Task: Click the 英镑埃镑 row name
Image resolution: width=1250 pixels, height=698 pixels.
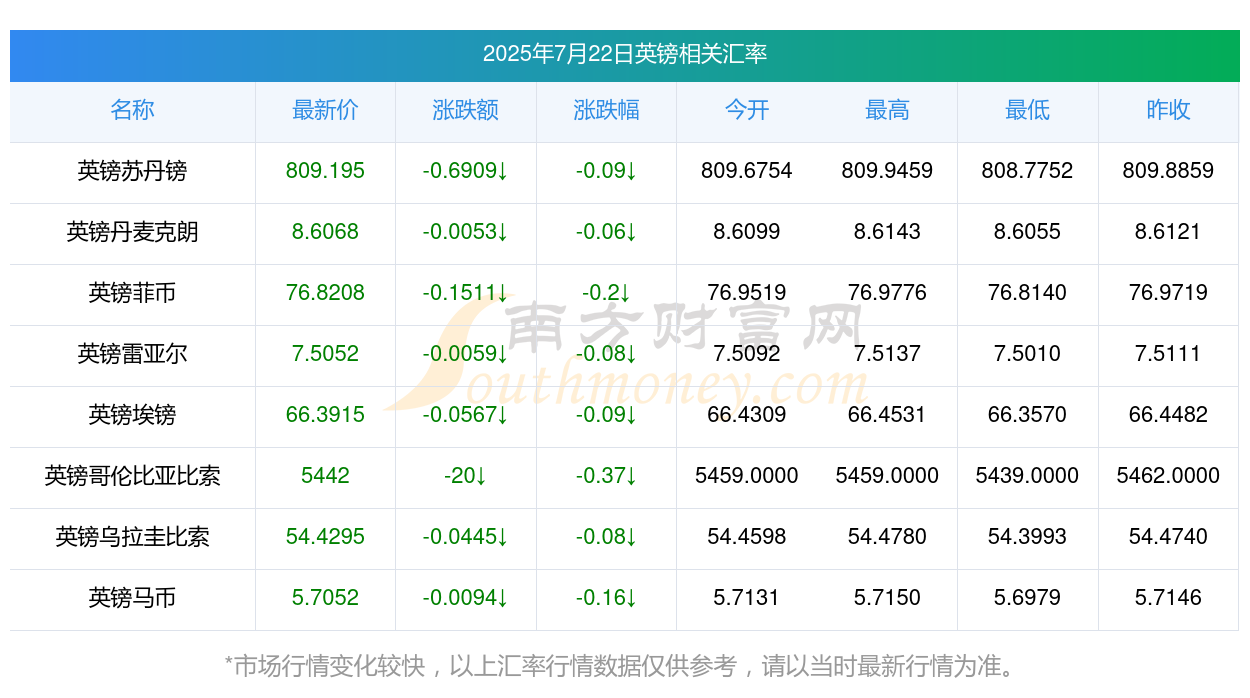Action: (x=132, y=415)
